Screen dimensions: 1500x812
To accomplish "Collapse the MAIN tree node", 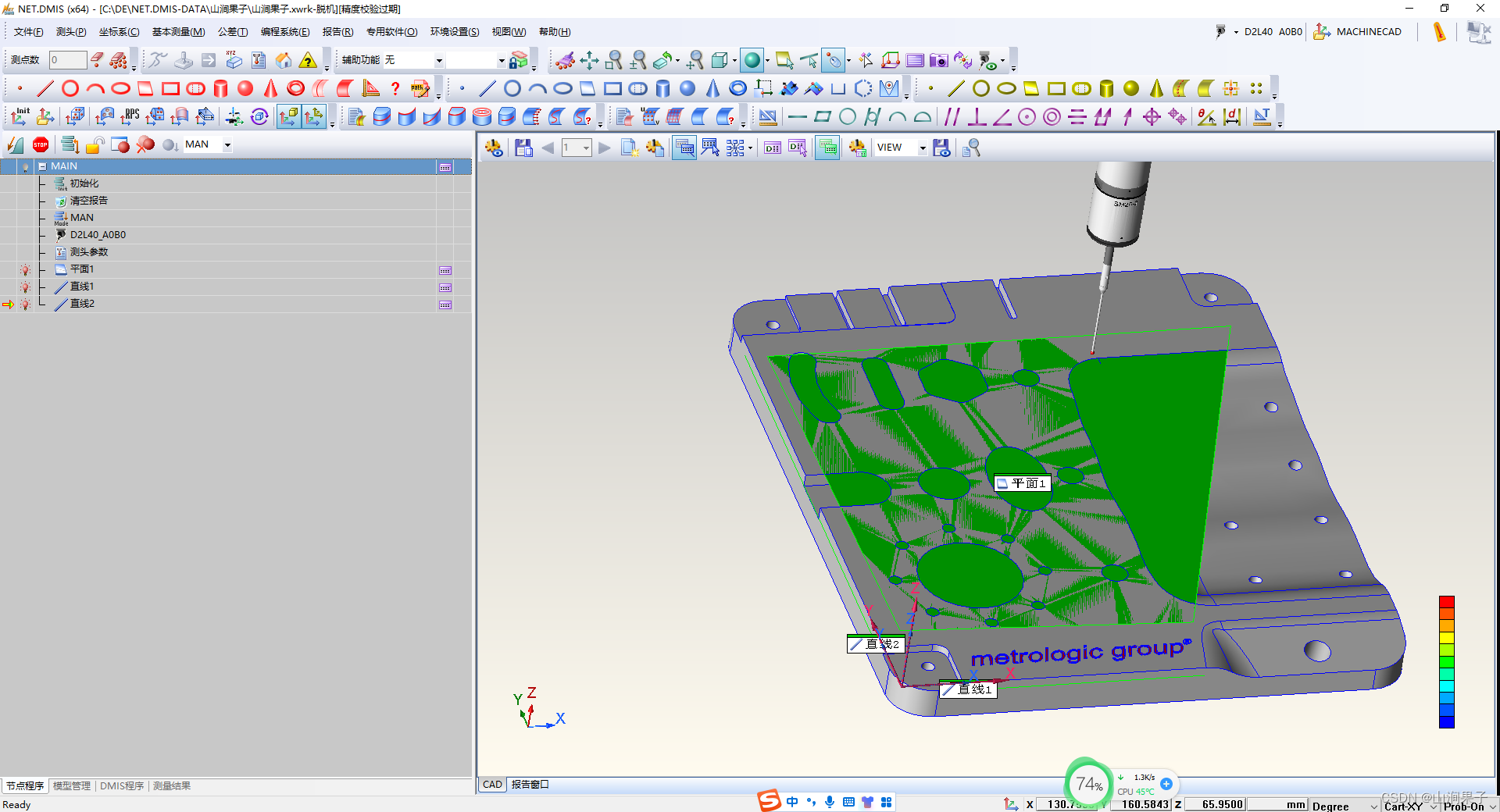I will click(x=42, y=166).
